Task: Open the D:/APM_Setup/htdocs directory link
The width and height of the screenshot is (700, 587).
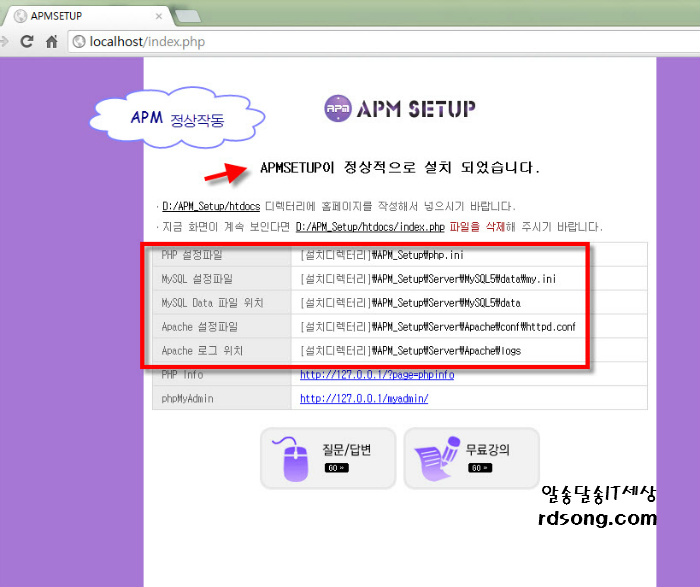Action: tap(211, 206)
